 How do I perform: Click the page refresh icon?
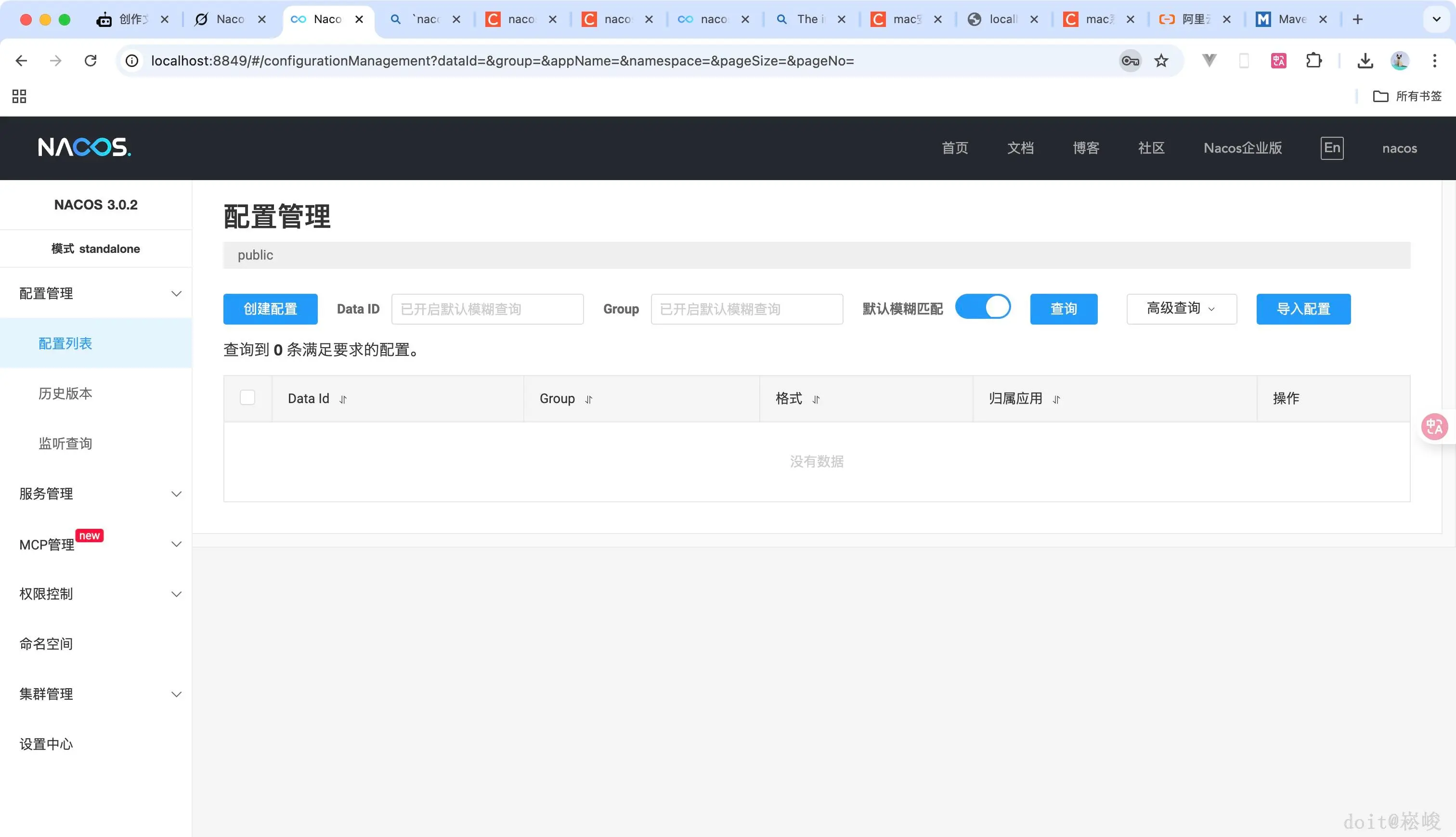coord(91,60)
